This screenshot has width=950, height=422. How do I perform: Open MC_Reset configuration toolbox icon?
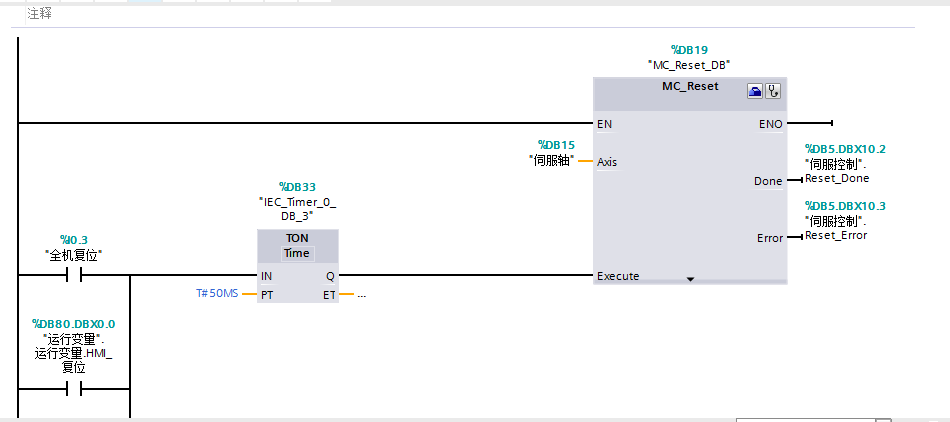(756, 91)
